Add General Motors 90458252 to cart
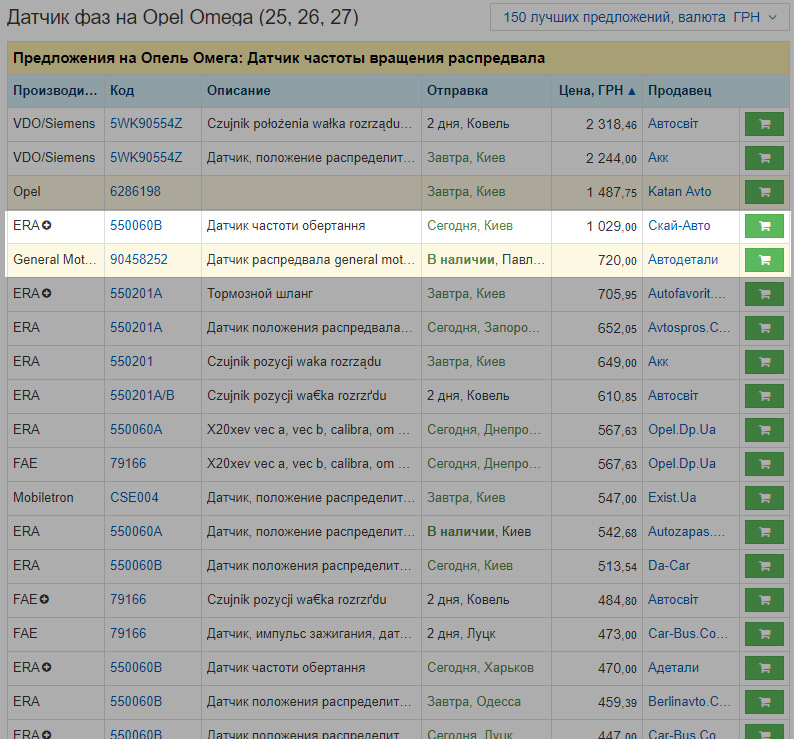This screenshot has height=739, width=794. tap(764, 260)
